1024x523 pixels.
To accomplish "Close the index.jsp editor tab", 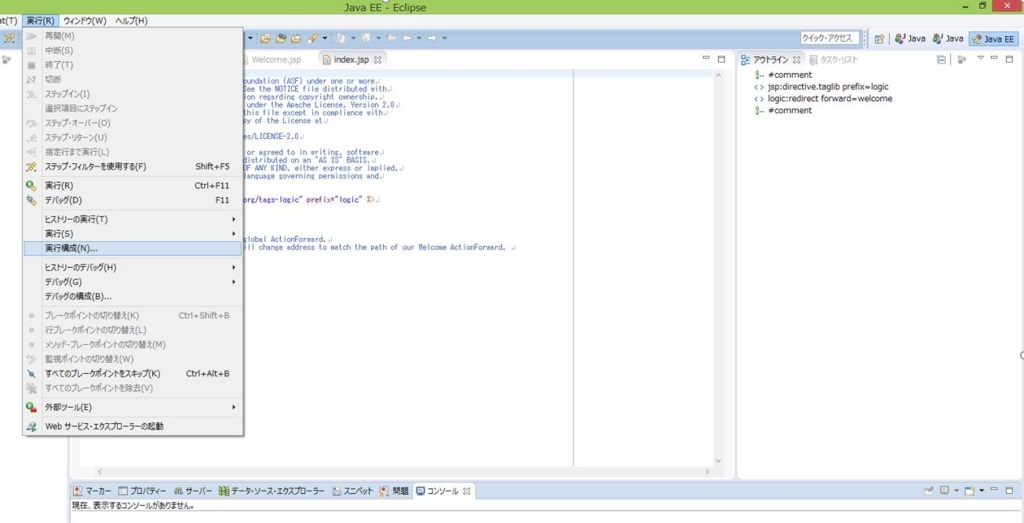I will [377, 59].
